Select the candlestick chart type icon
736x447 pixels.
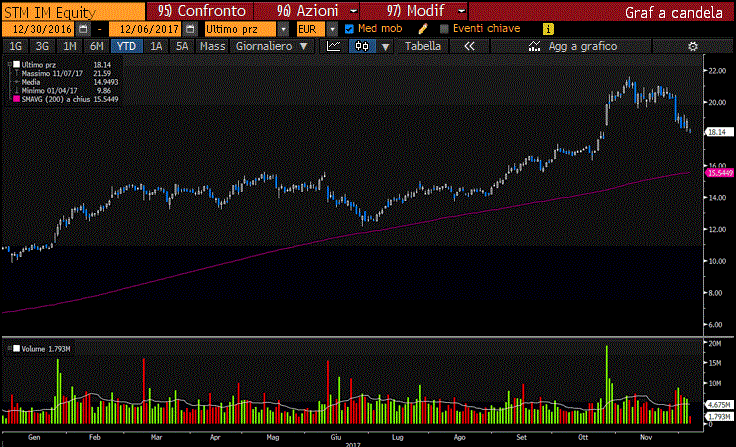(x=362, y=46)
